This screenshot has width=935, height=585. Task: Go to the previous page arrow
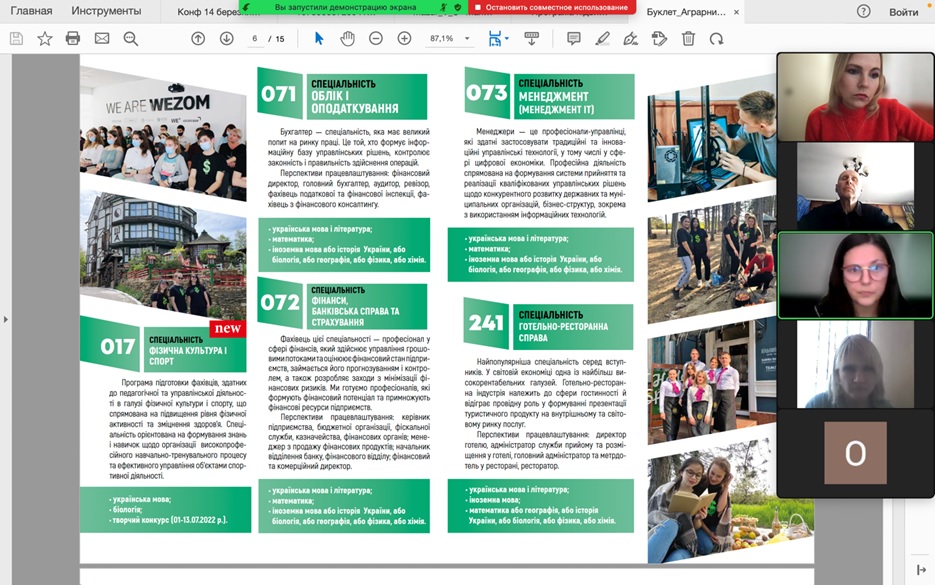tap(198, 39)
